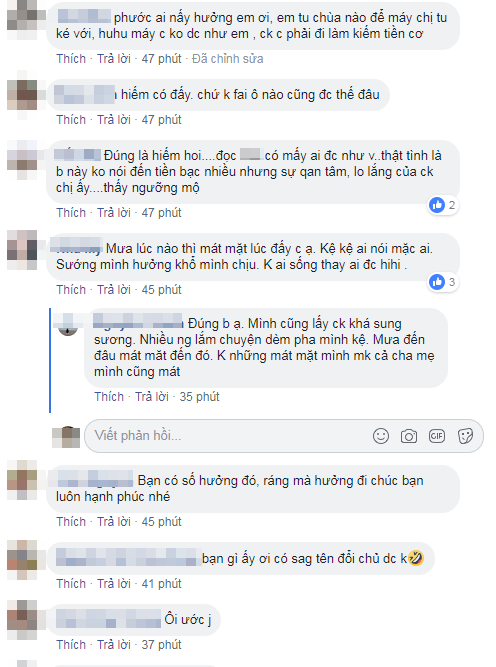Reply to 'Bạn có số hưởng đó' comment
The height and width of the screenshot is (667, 496).
point(114,522)
